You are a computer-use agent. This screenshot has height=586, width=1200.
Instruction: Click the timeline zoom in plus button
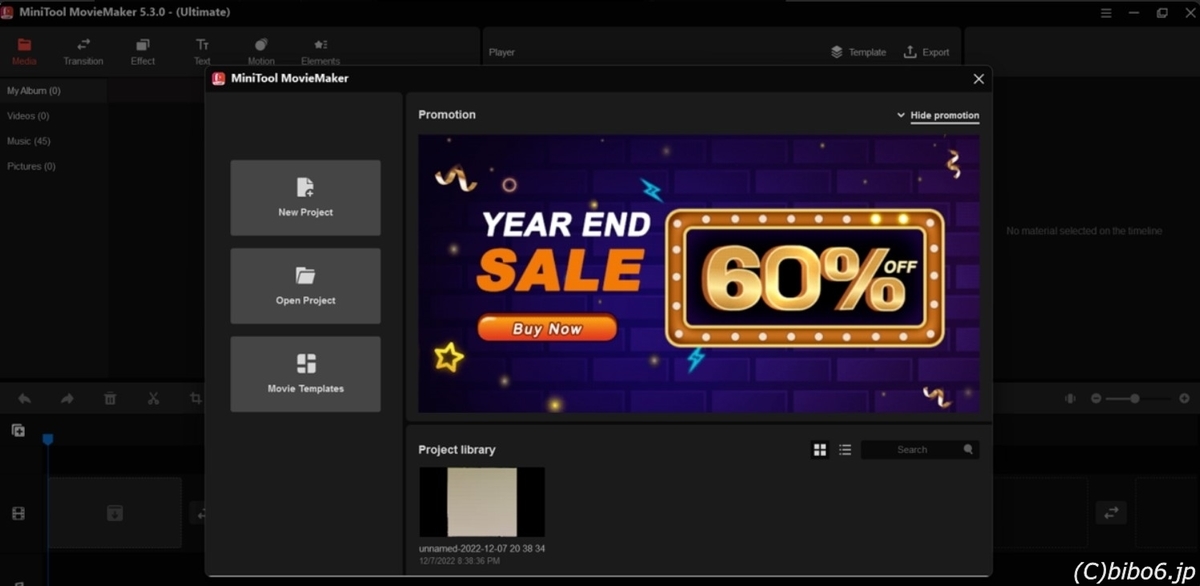(1184, 398)
